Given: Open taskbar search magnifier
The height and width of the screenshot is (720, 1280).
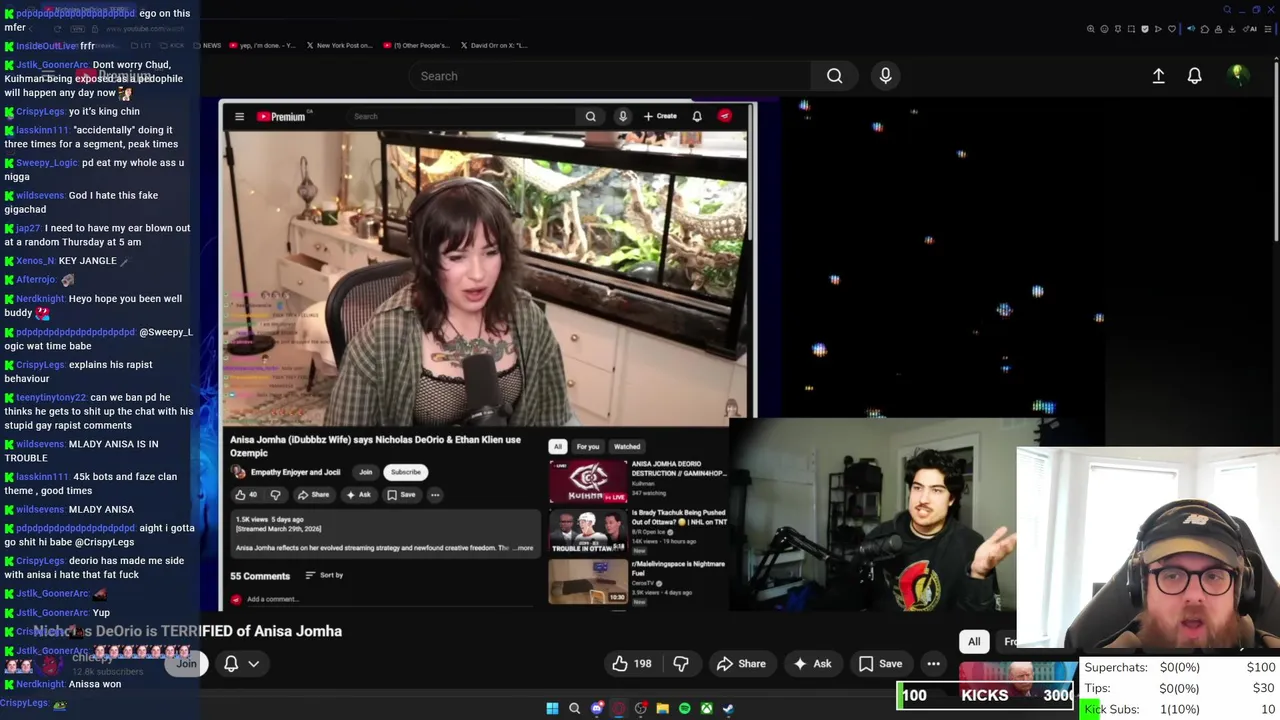Looking at the screenshot, I should (574, 708).
